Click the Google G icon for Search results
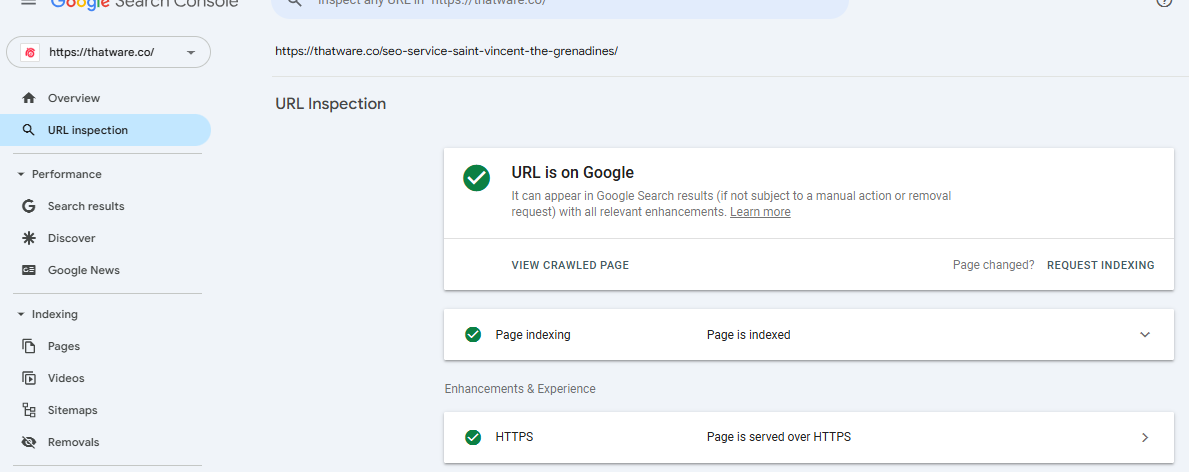Screen dimensions: 1189x472 click(x=29, y=206)
